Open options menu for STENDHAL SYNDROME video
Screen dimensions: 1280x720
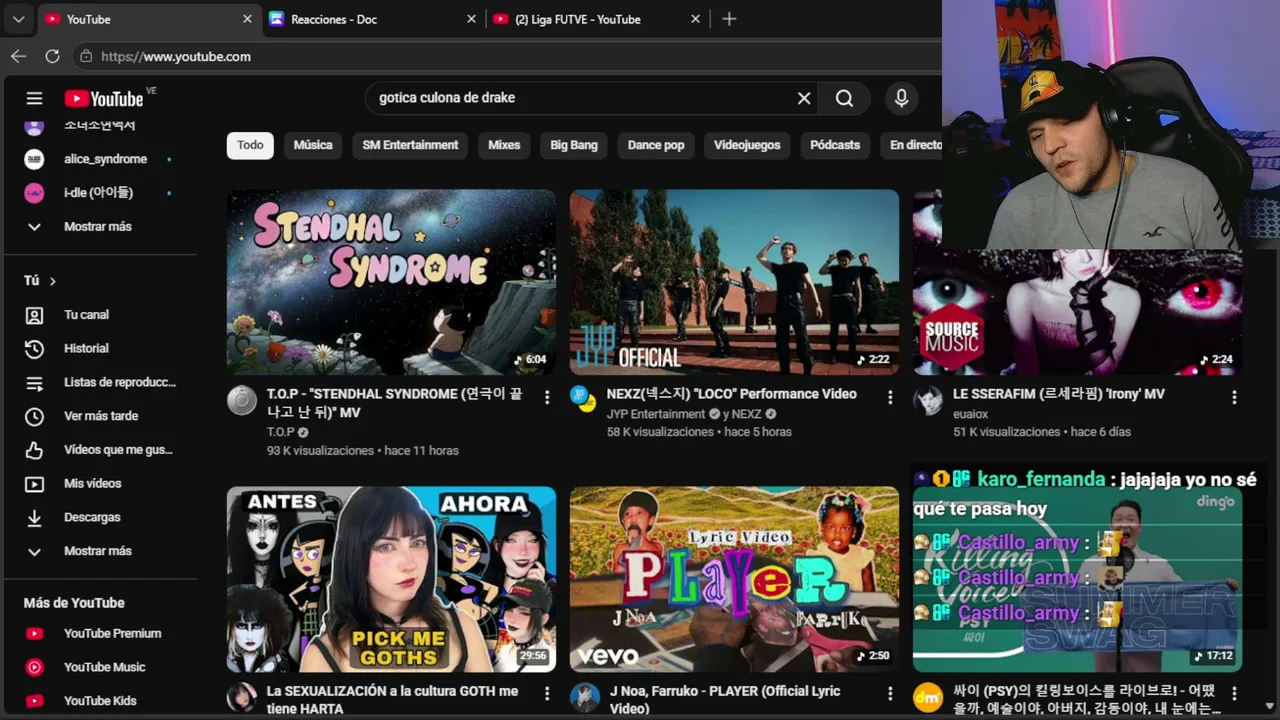coord(547,398)
